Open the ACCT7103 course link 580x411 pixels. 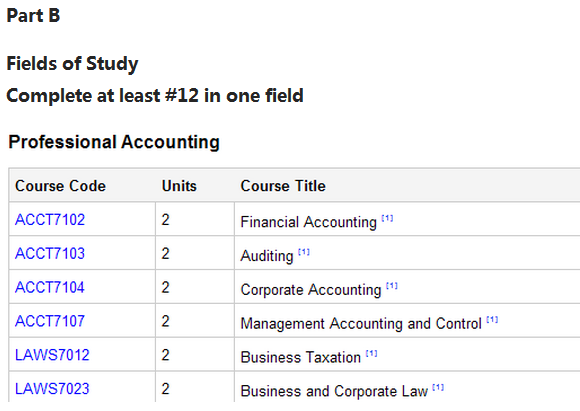50,253
